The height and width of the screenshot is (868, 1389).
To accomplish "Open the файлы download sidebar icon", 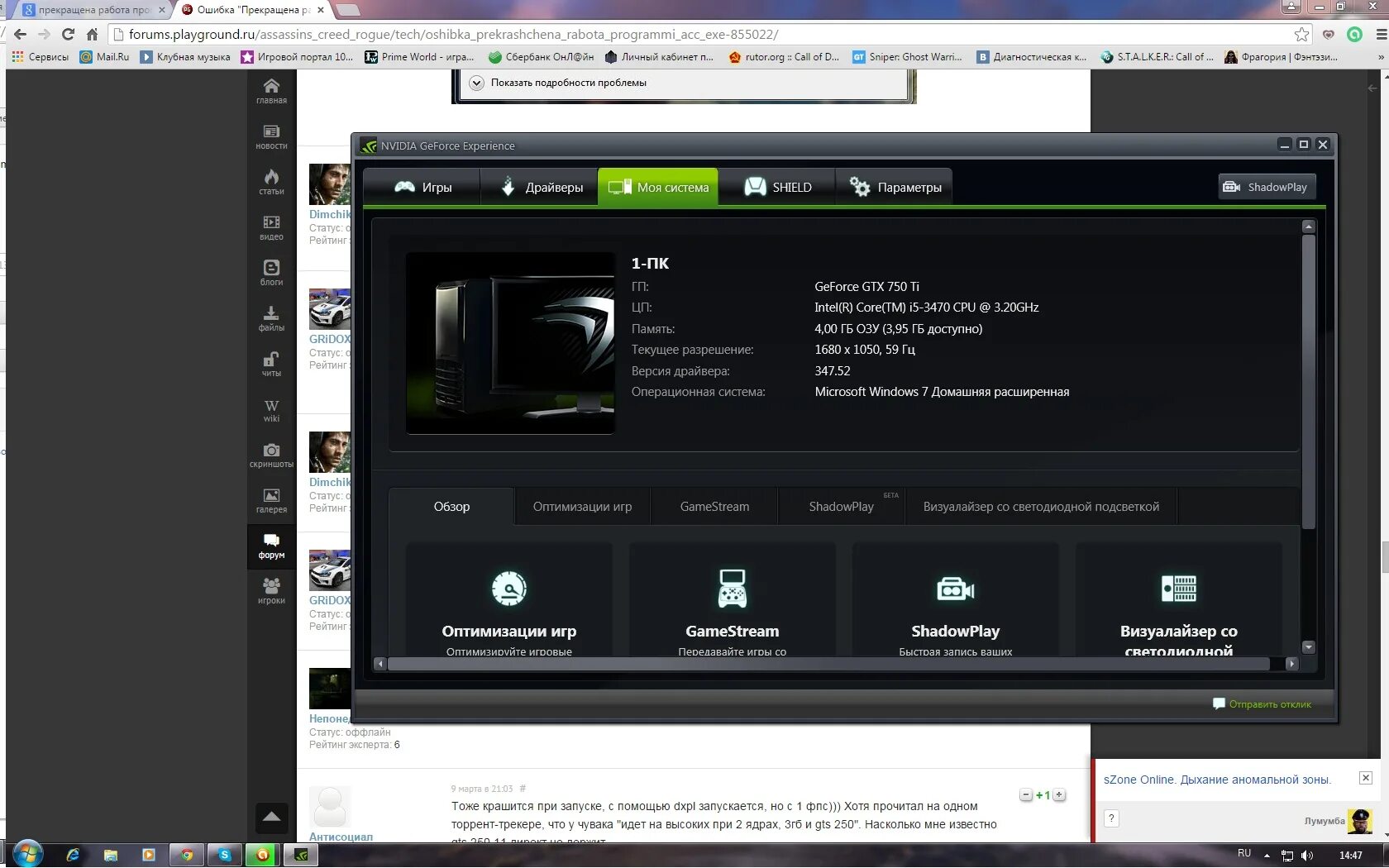I will [271, 318].
